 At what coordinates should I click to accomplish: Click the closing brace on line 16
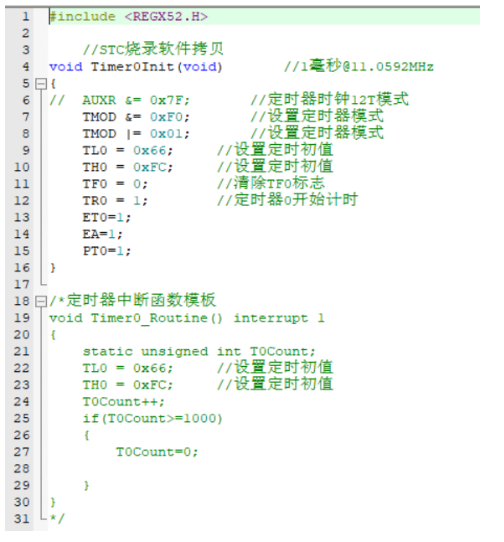(53, 268)
